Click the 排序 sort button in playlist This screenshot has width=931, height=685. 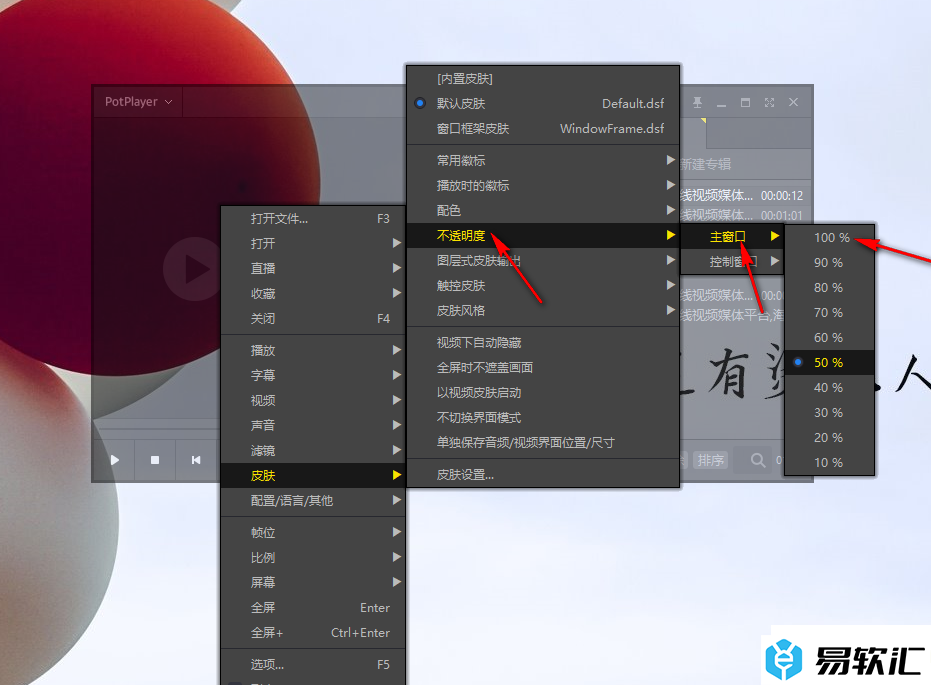click(x=711, y=460)
